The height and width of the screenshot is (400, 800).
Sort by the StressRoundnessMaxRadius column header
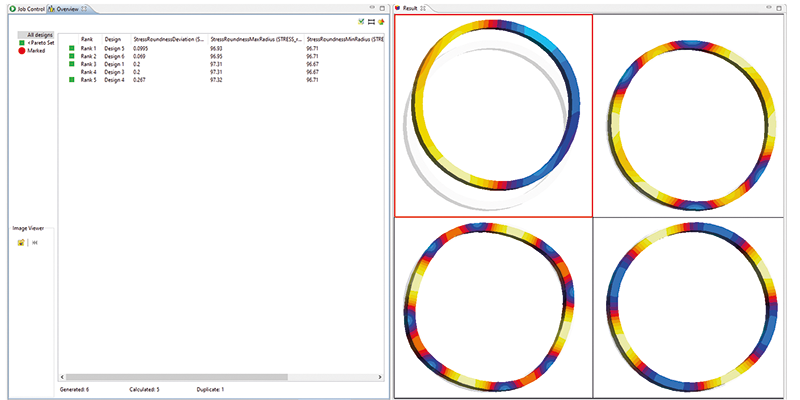253,39
